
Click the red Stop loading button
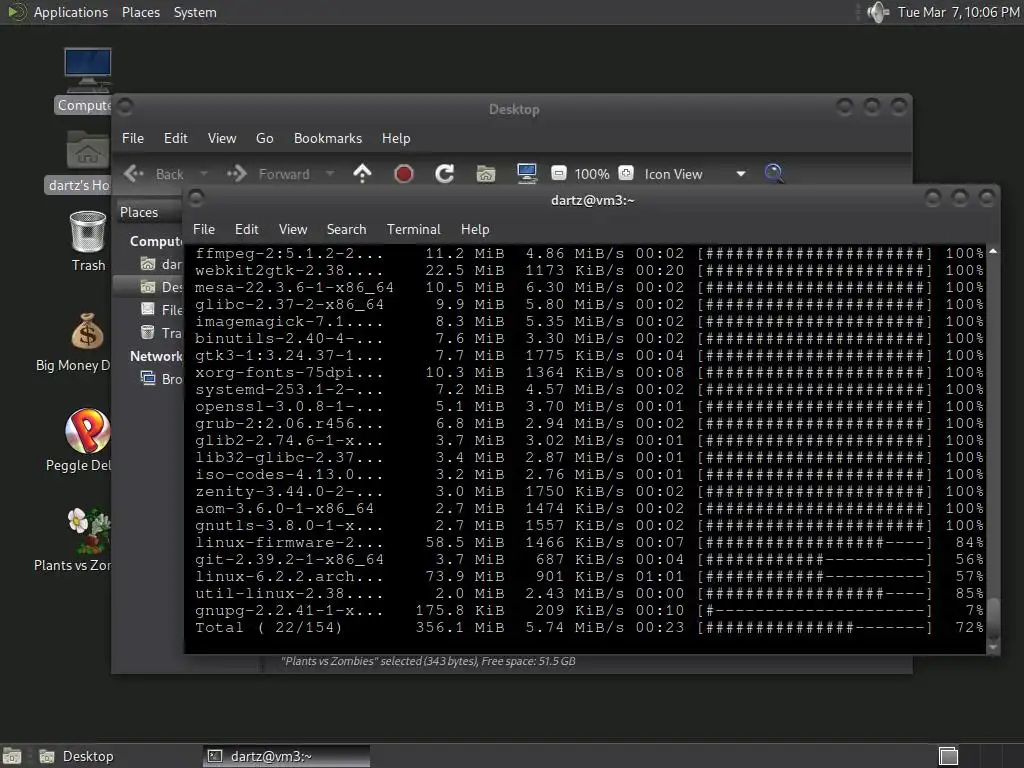coord(404,174)
